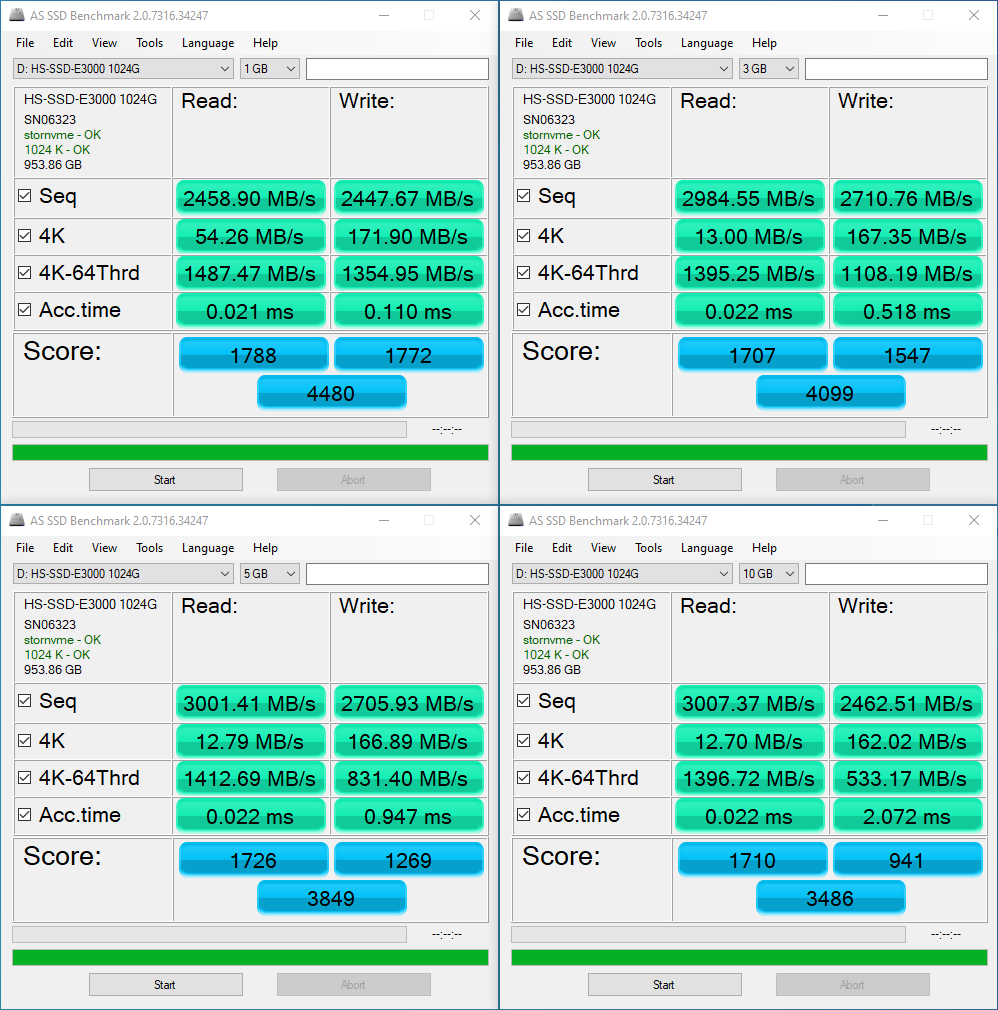The height and width of the screenshot is (1010, 998).
Task: Toggle the Acc.time checkbox in the 1 GB window
Action: (24, 310)
